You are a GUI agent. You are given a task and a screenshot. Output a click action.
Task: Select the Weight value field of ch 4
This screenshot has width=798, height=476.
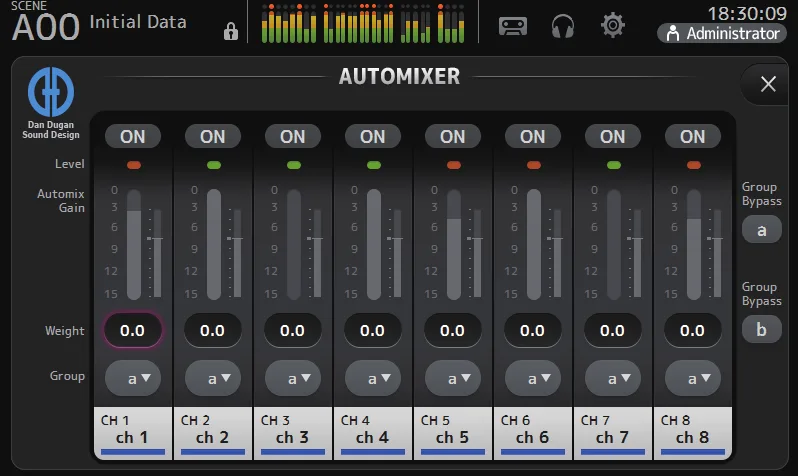[x=373, y=330]
